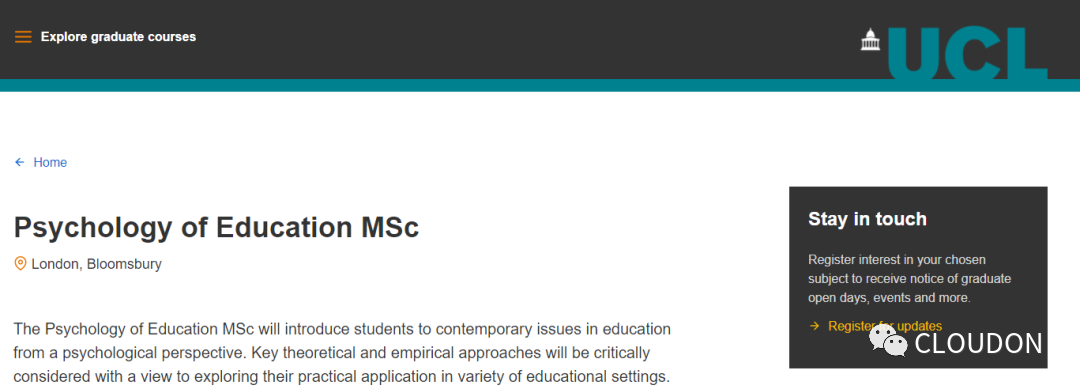Click the orange location pin icon
This screenshot has width=1080, height=389.
point(21,264)
